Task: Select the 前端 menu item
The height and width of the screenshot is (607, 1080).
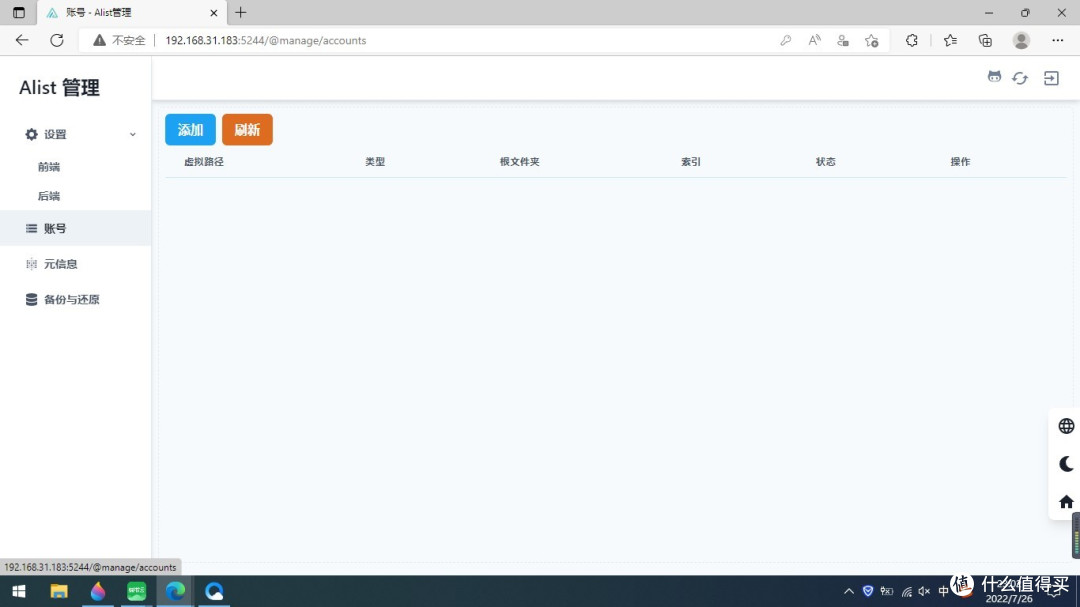Action: 48,166
